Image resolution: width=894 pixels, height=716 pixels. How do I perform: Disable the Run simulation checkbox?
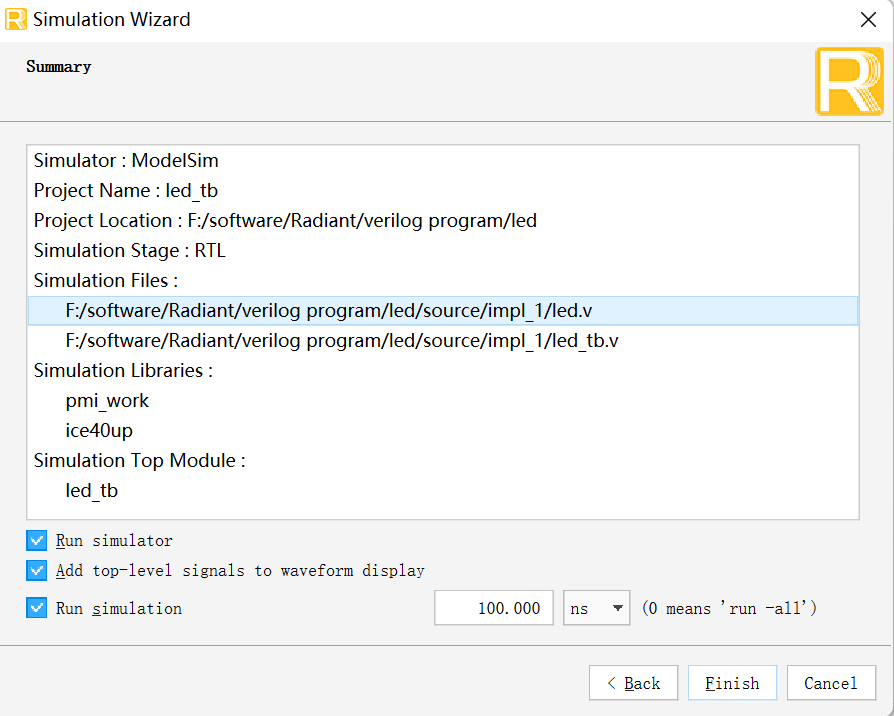36,608
